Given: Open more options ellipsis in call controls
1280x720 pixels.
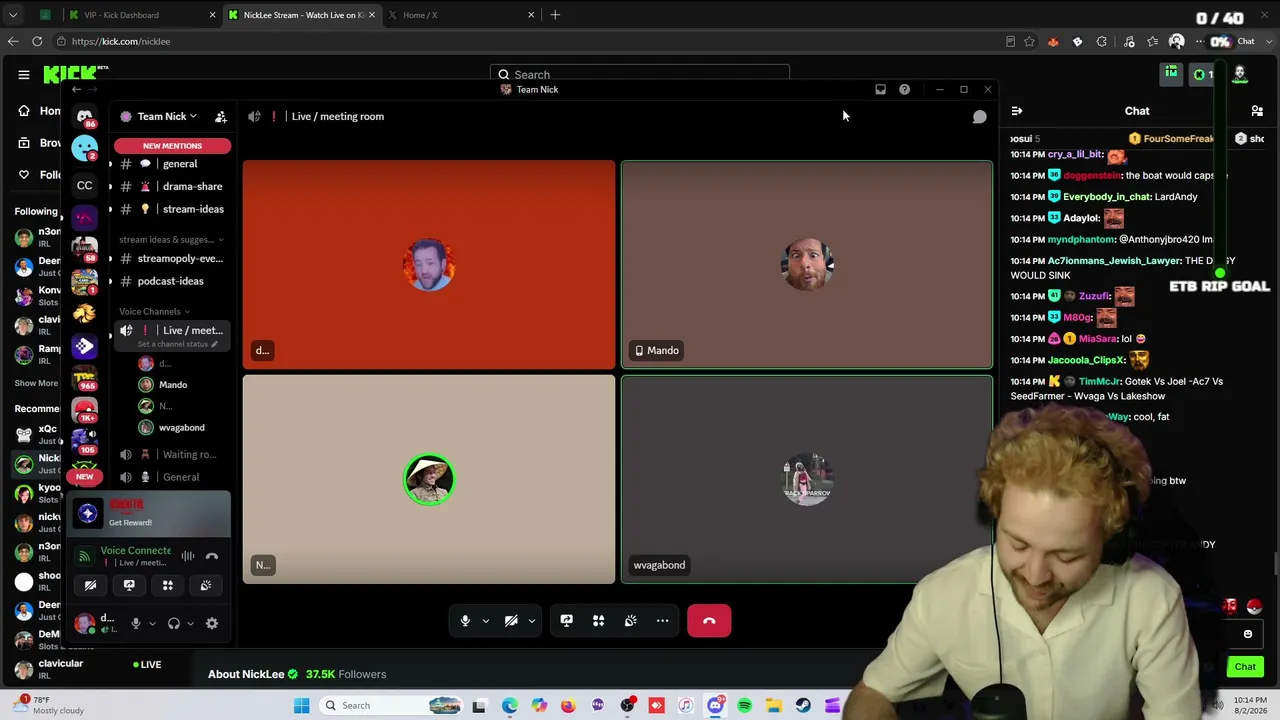Looking at the screenshot, I should (x=662, y=621).
